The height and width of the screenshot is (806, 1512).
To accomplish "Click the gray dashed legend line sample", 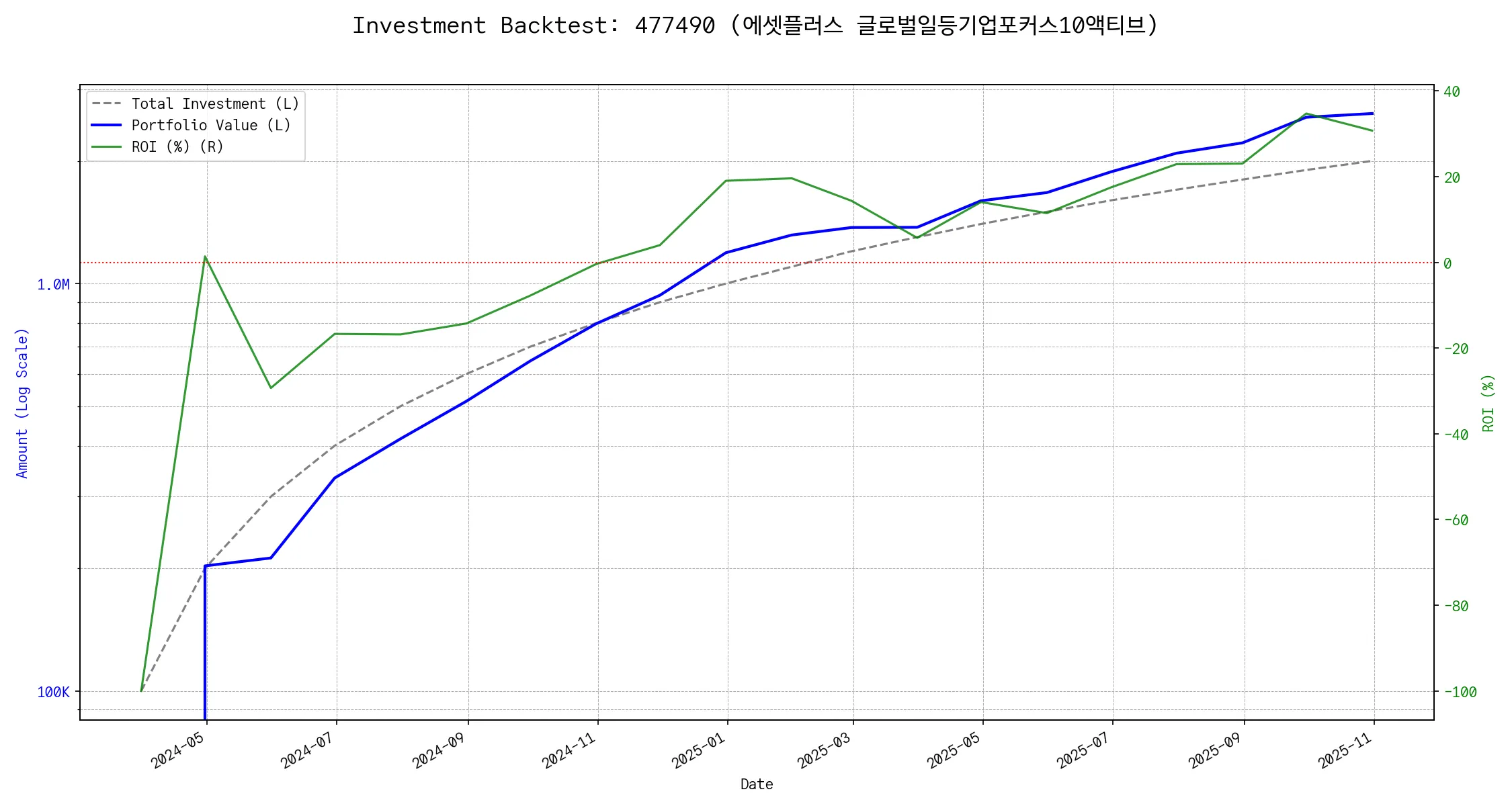I will [107, 104].
